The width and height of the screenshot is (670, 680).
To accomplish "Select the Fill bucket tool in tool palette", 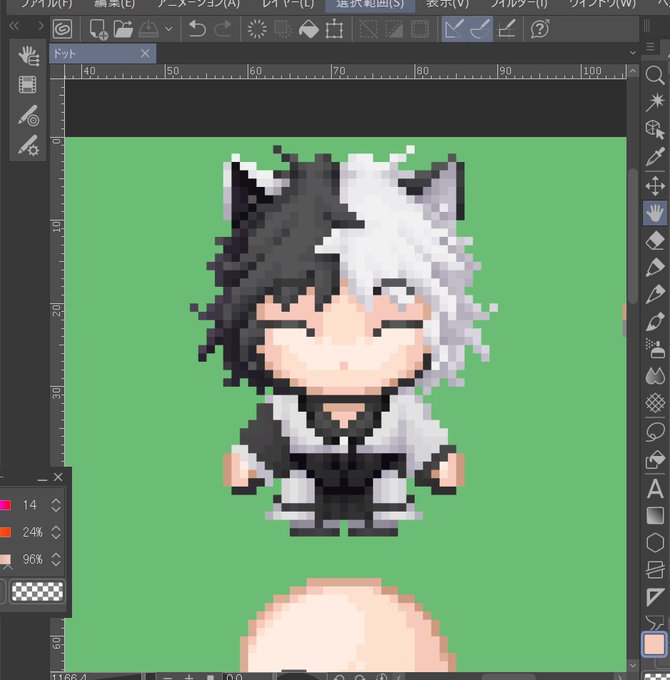I will point(655,460).
